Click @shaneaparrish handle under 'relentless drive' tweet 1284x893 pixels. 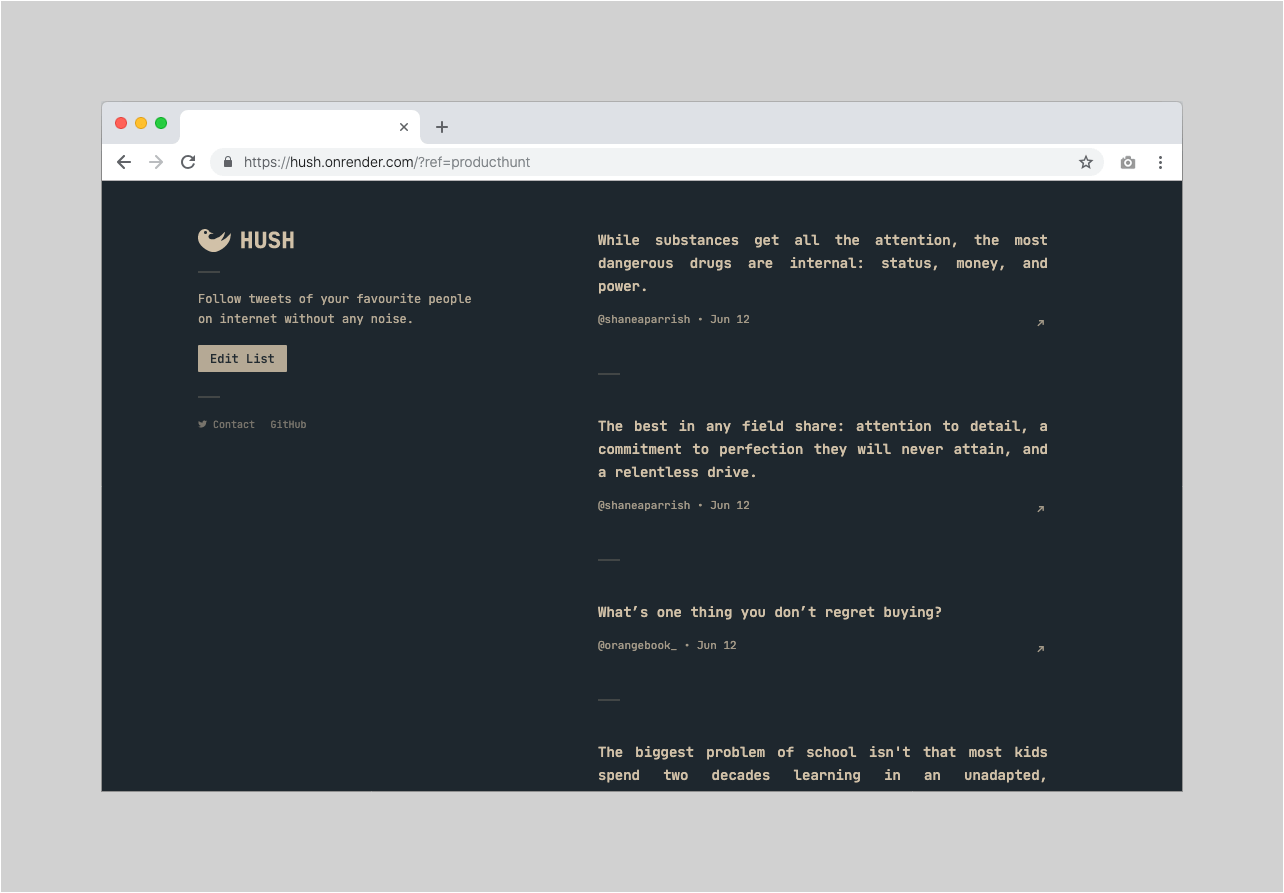click(x=644, y=506)
